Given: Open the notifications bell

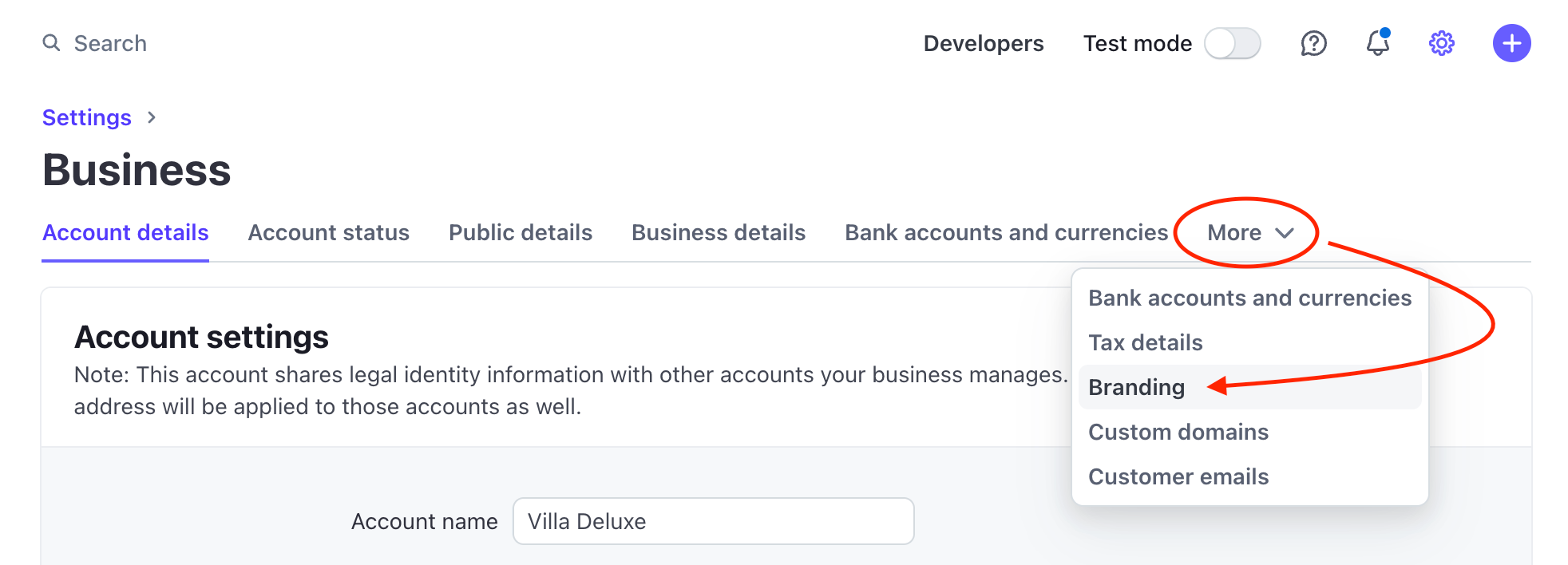Looking at the screenshot, I should [1376, 43].
